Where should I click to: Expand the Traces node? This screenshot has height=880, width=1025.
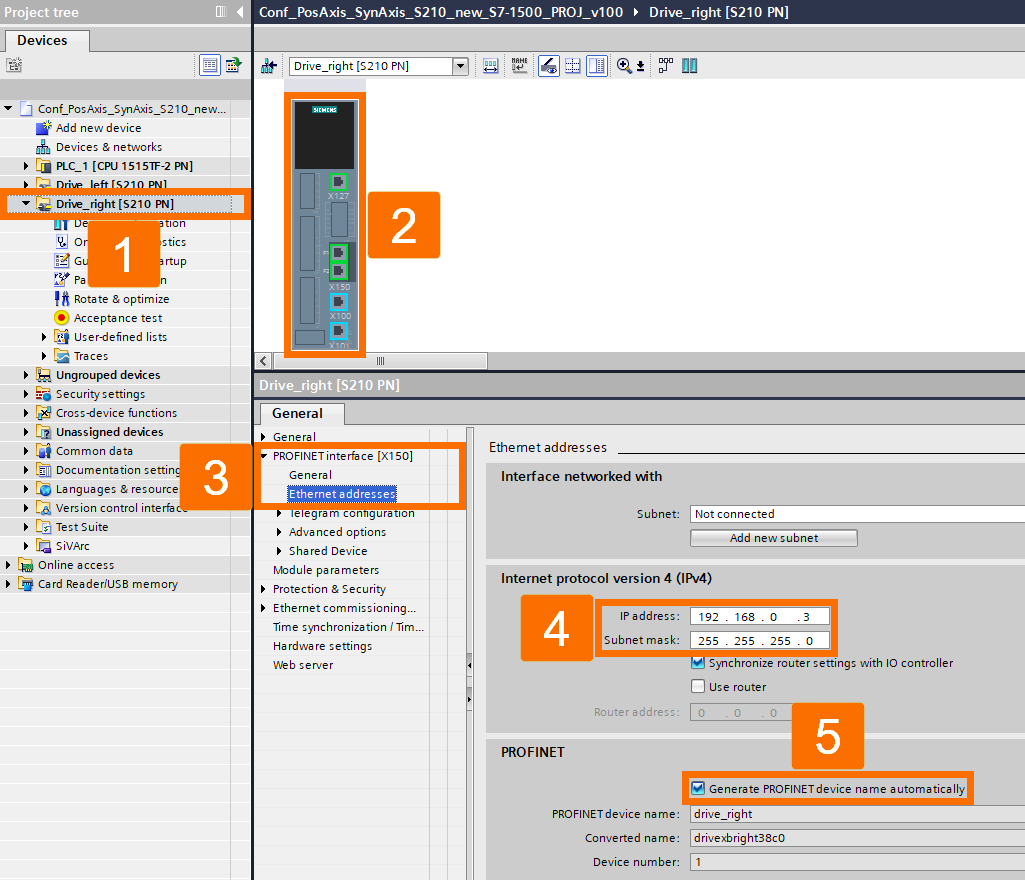(x=44, y=356)
